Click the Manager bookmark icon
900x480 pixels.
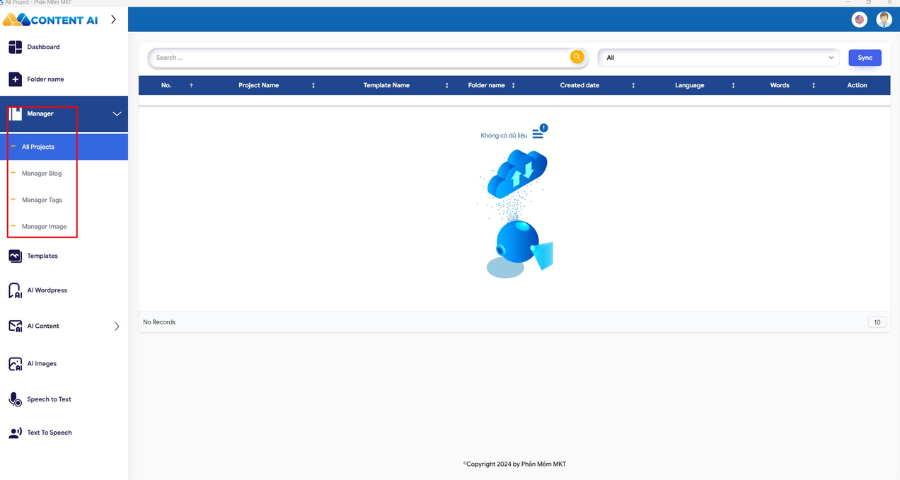(x=15, y=114)
